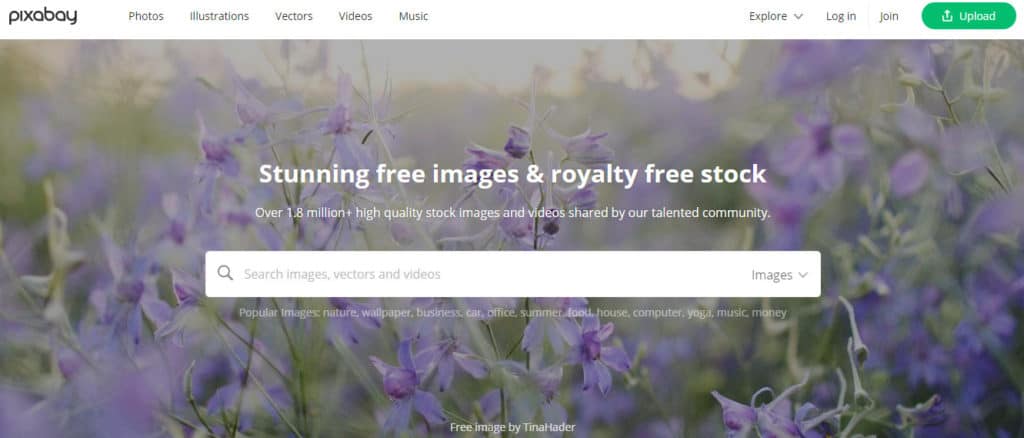
Task: Open the Illustrations menu item
Action: click(219, 16)
